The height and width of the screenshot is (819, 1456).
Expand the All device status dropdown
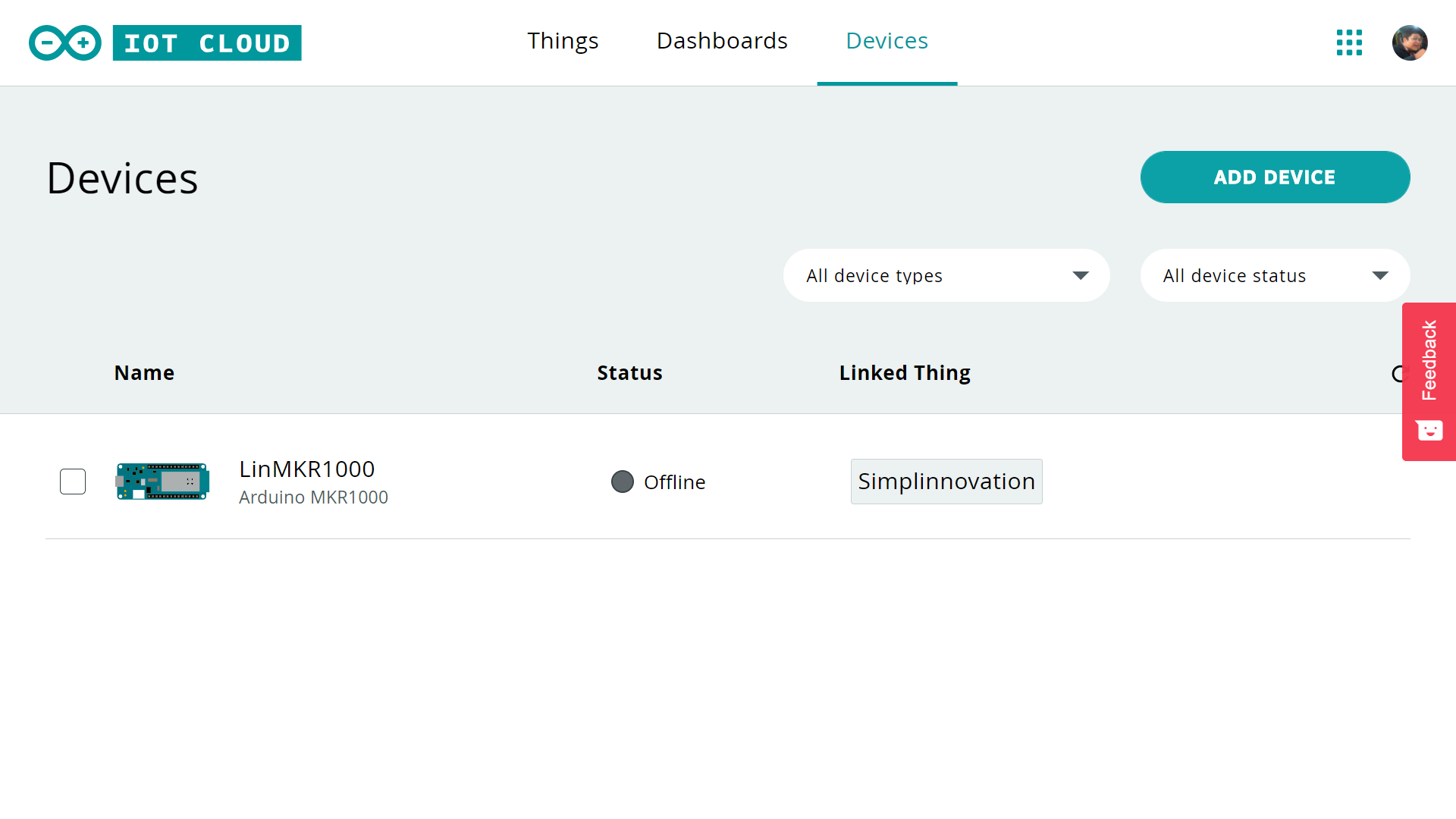pyautogui.click(x=1274, y=275)
